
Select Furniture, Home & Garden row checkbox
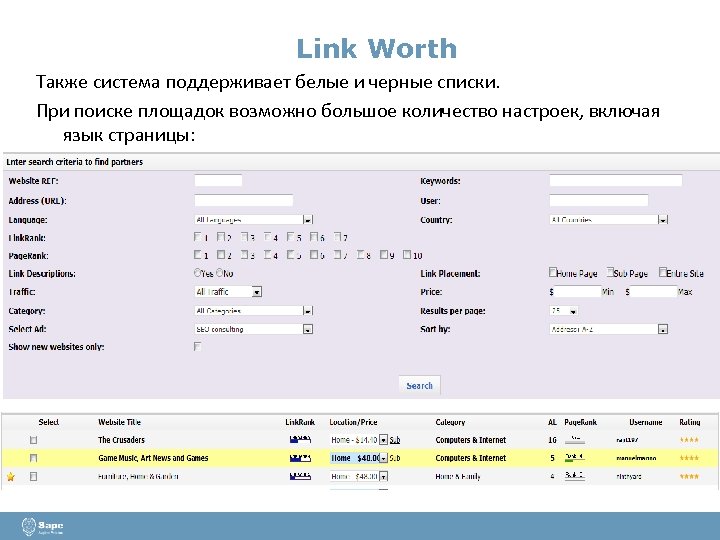point(33,477)
